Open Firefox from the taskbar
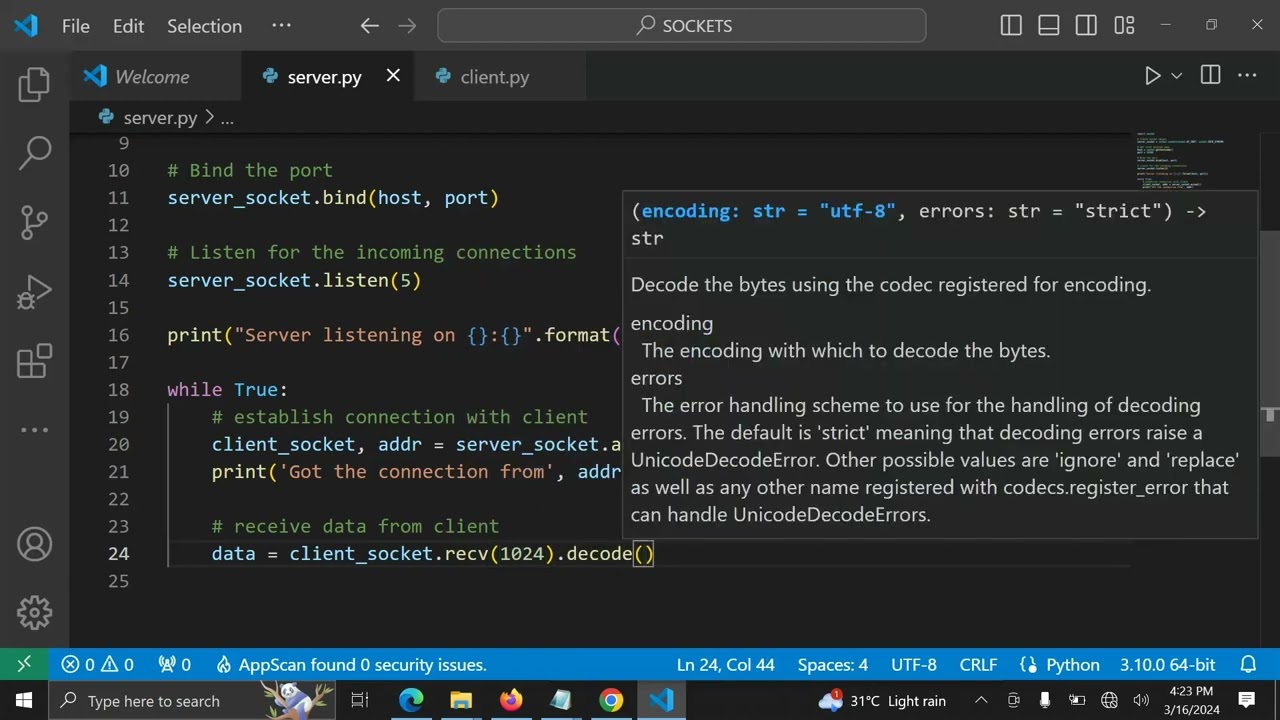Screen dimensions: 1280x720 (x=511, y=700)
